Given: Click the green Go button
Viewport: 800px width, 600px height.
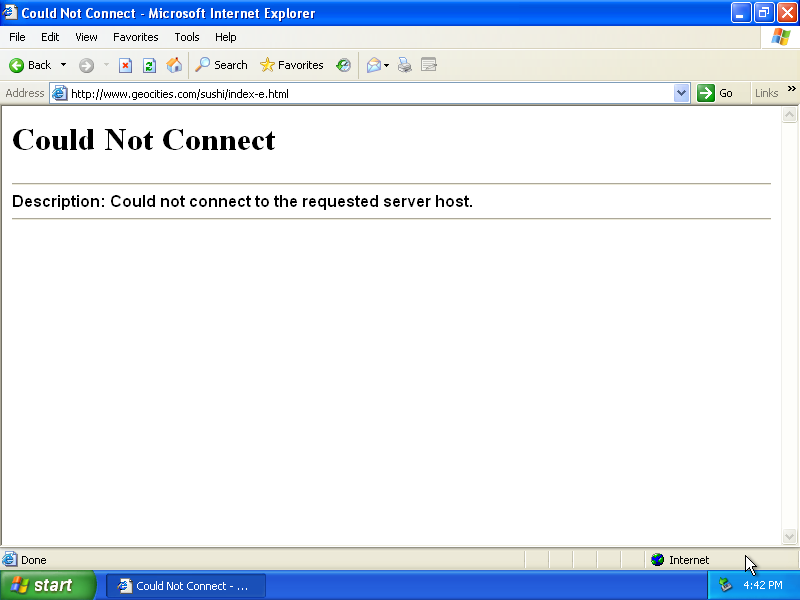Looking at the screenshot, I should coord(715,93).
